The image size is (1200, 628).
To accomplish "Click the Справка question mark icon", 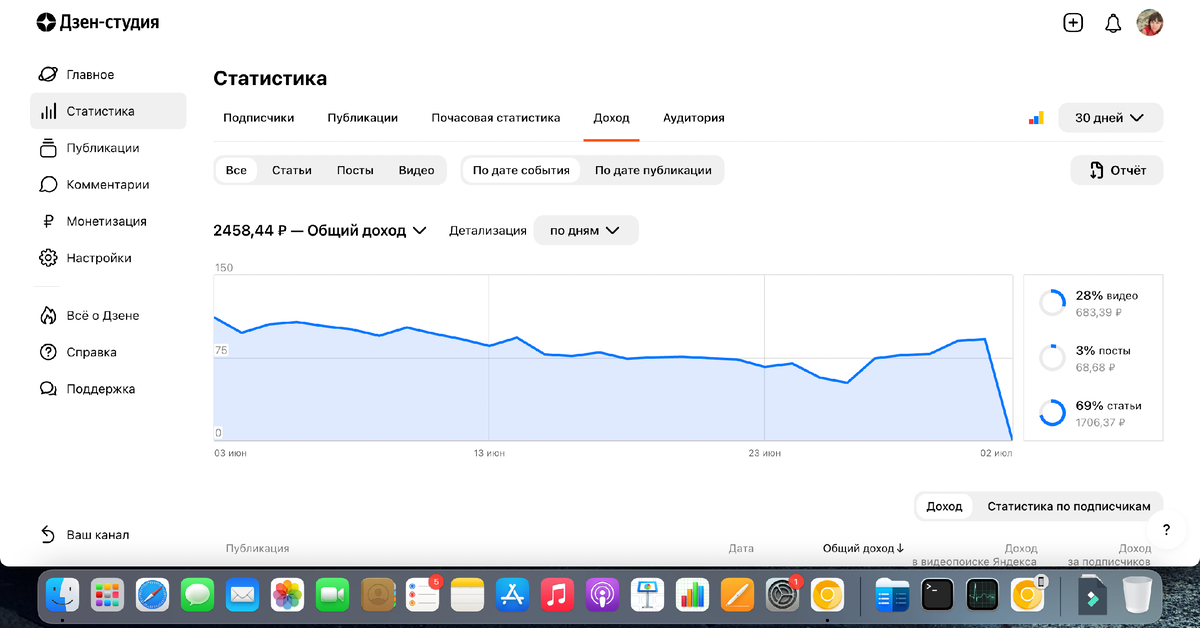I will pyautogui.click(x=48, y=352).
